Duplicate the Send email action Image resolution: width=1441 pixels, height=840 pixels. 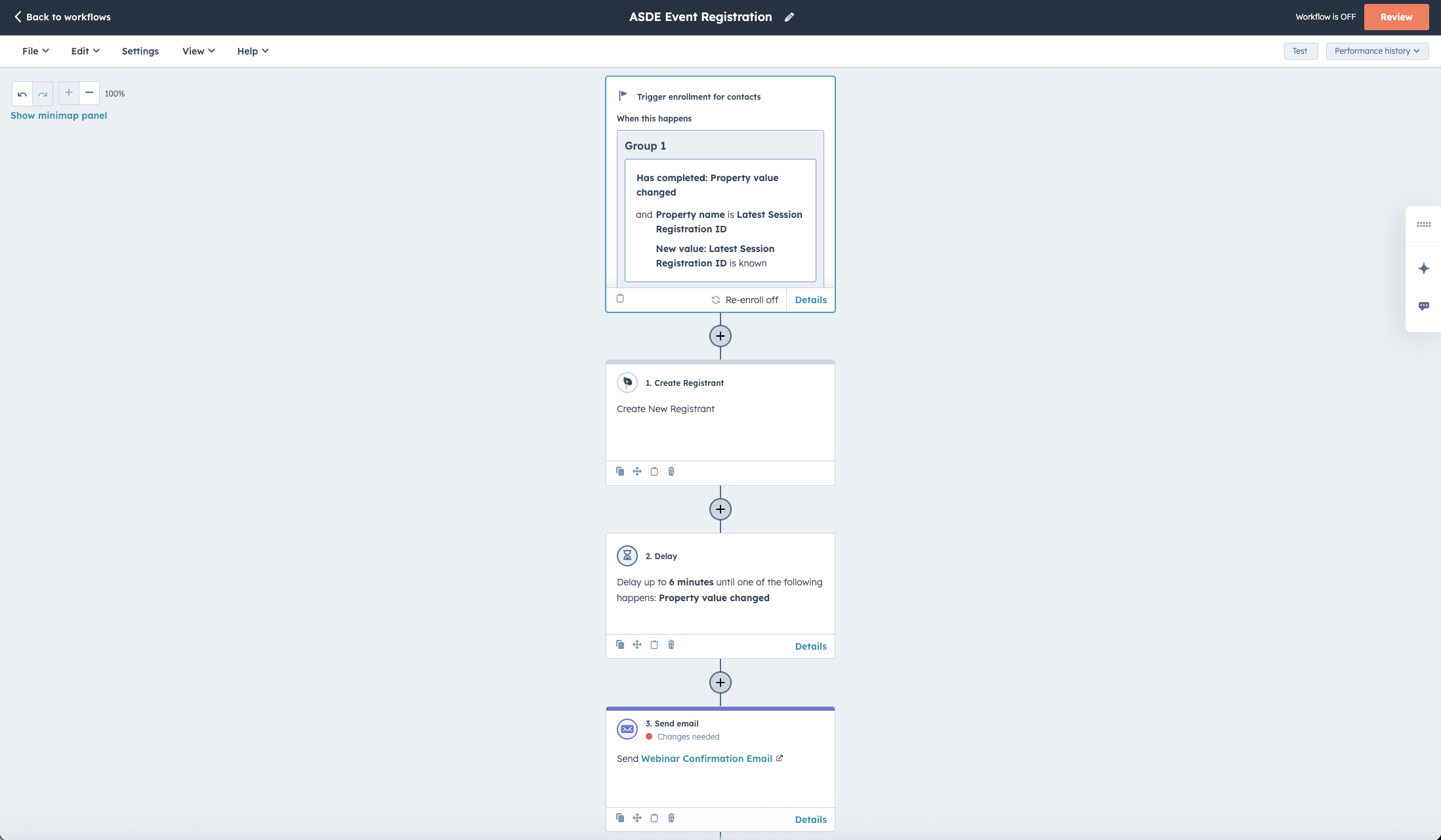tap(620, 818)
